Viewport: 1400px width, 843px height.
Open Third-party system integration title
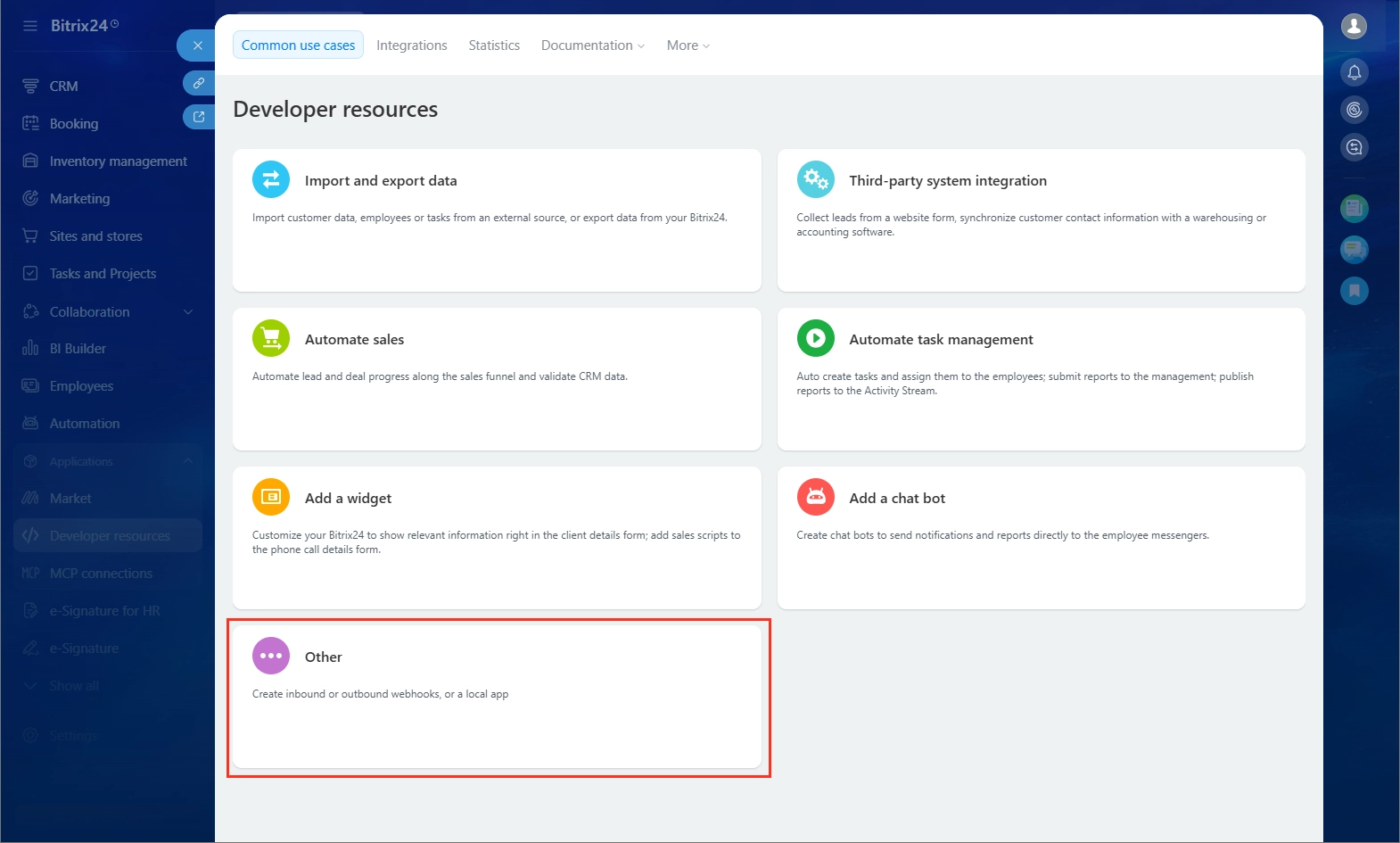[948, 180]
